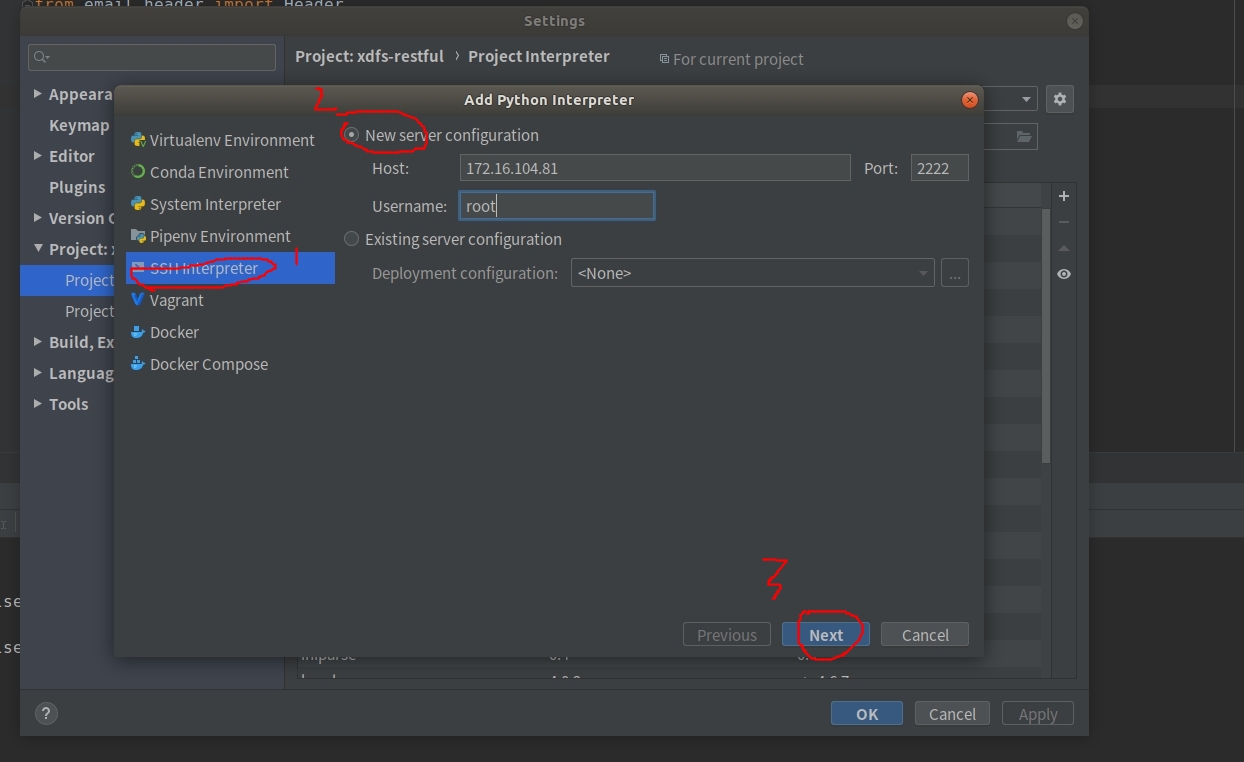This screenshot has width=1244, height=762.
Task: Click plus icon to add package
Action: coord(1064,196)
